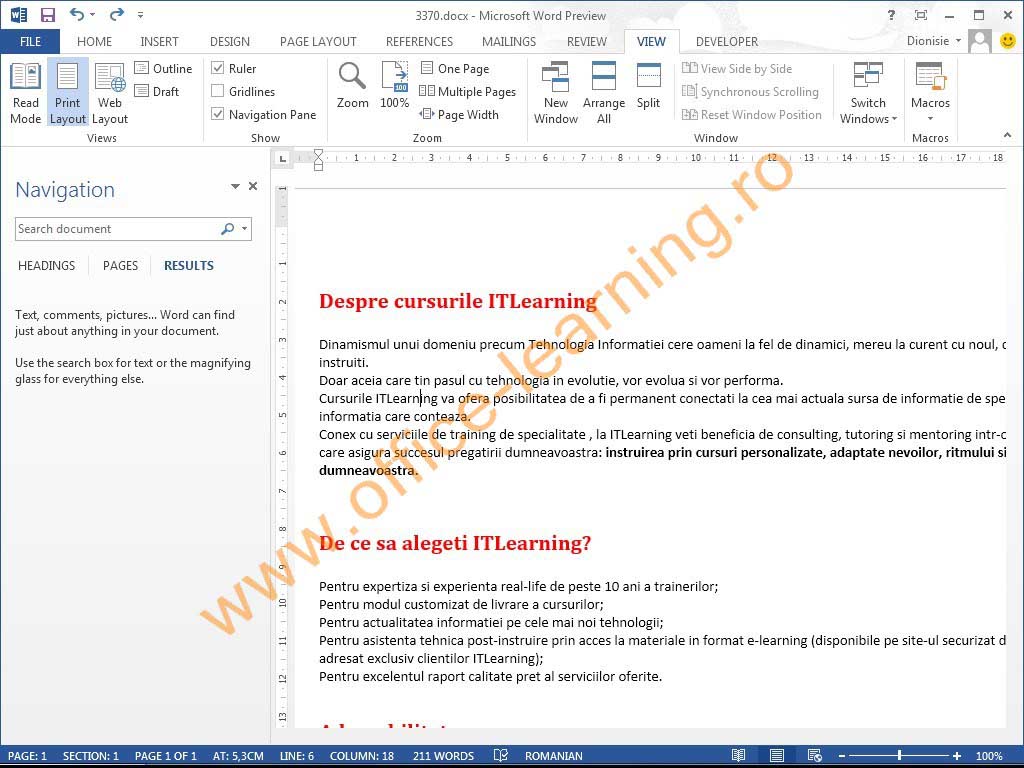Open the INSERT tab
Image resolution: width=1024 pixels, height=768 pixels.
(159, 41)
